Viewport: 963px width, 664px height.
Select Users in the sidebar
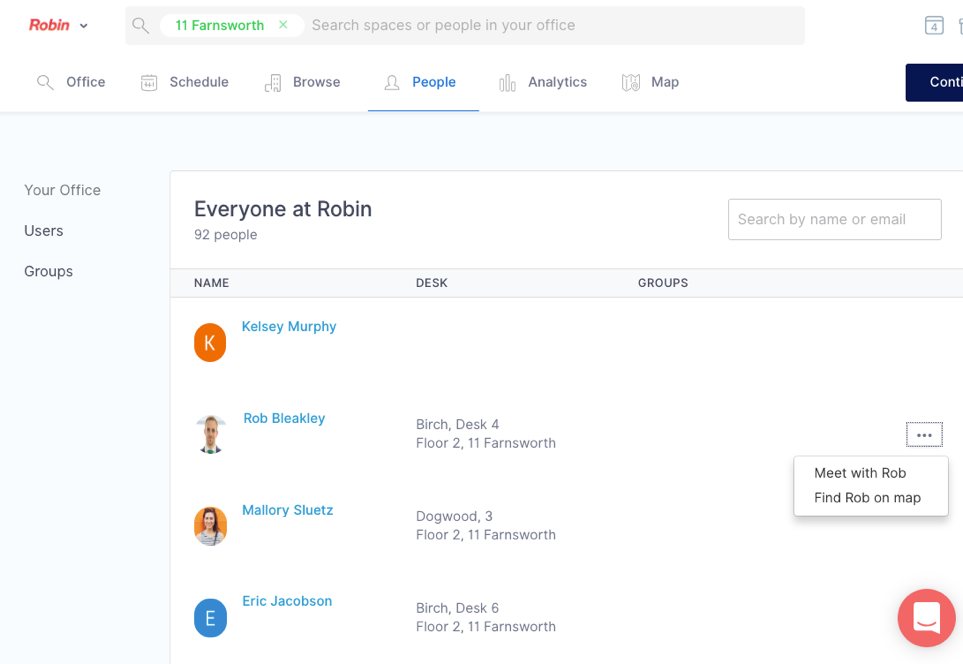click(x=43, y=230)
